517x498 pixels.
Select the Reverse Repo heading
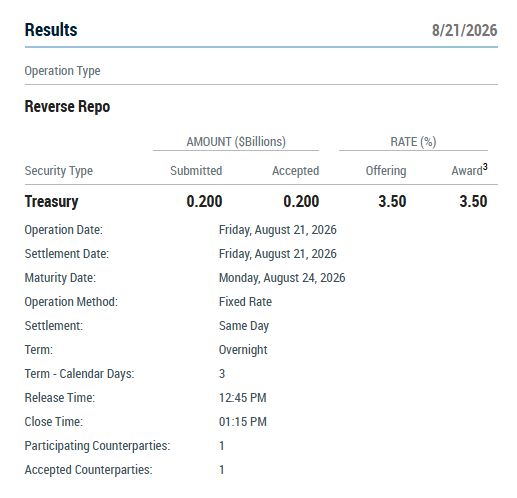click(x=67, y=107)
